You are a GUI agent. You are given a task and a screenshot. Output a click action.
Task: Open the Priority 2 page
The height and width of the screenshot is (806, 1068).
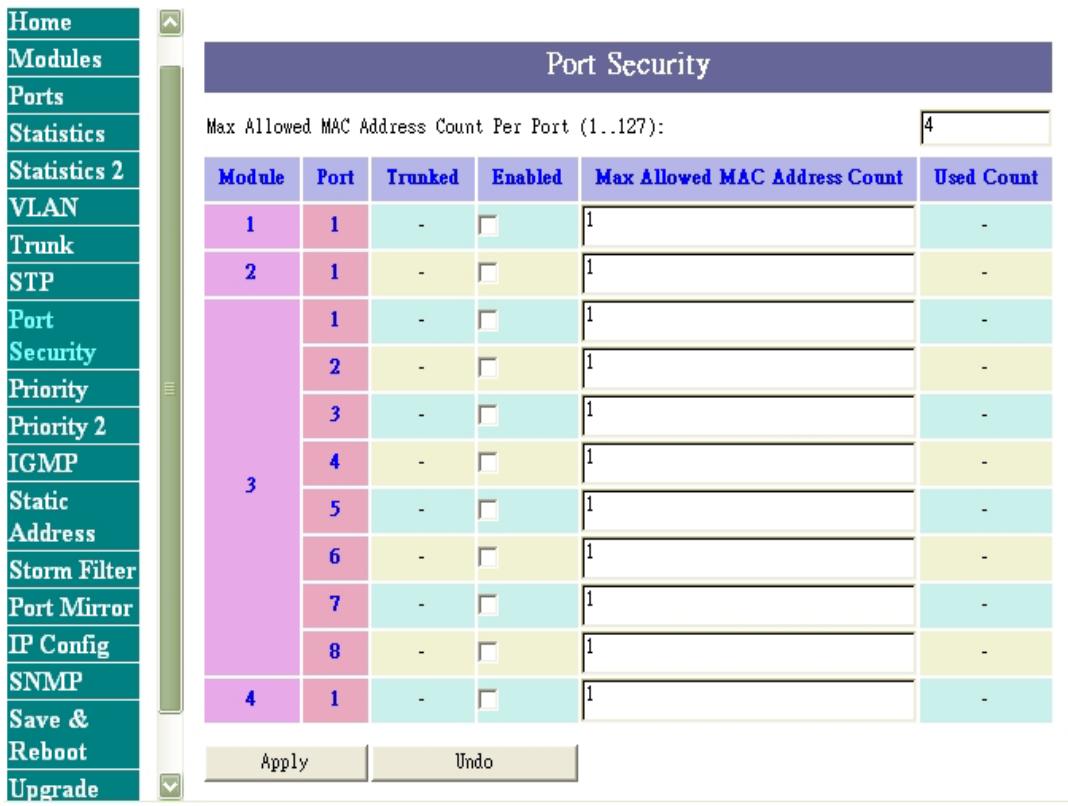tap(73, 427)
